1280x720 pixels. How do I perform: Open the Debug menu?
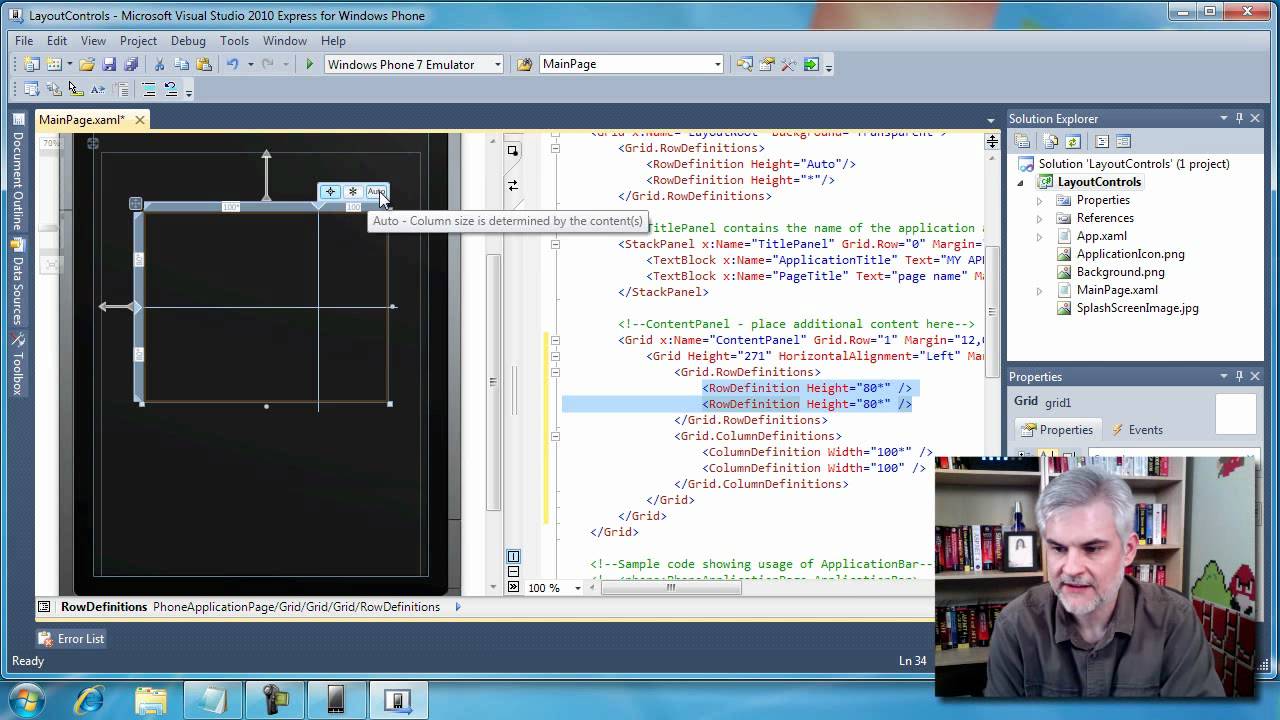[x=188, y=41]
